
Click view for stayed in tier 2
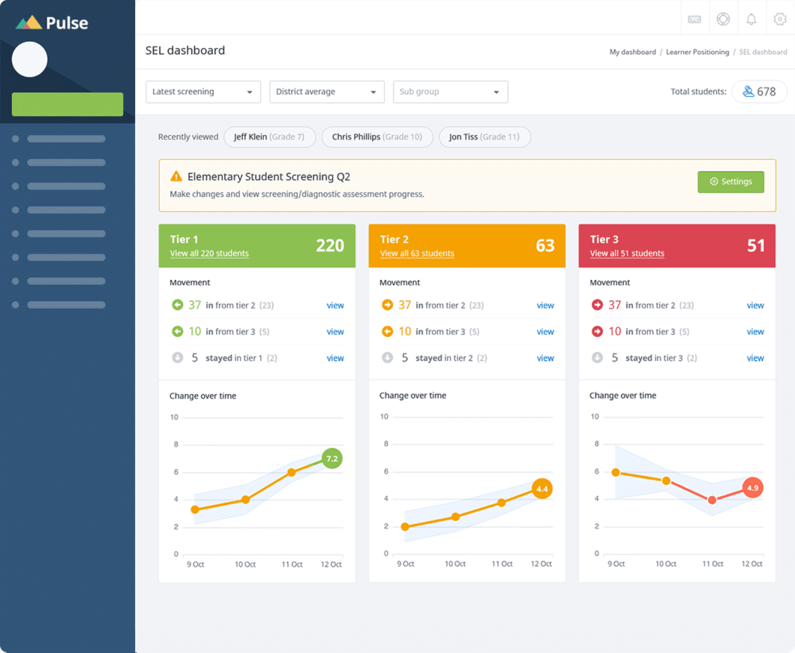click(545, 358)
